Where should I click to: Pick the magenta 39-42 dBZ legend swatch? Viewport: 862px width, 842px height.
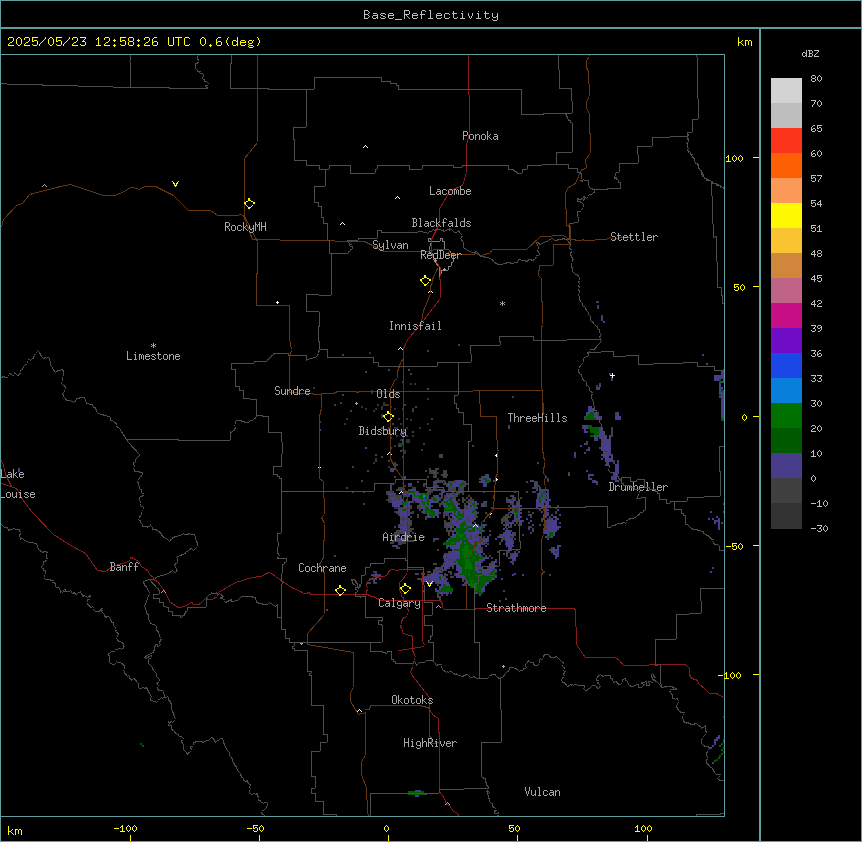pos(786,315)
